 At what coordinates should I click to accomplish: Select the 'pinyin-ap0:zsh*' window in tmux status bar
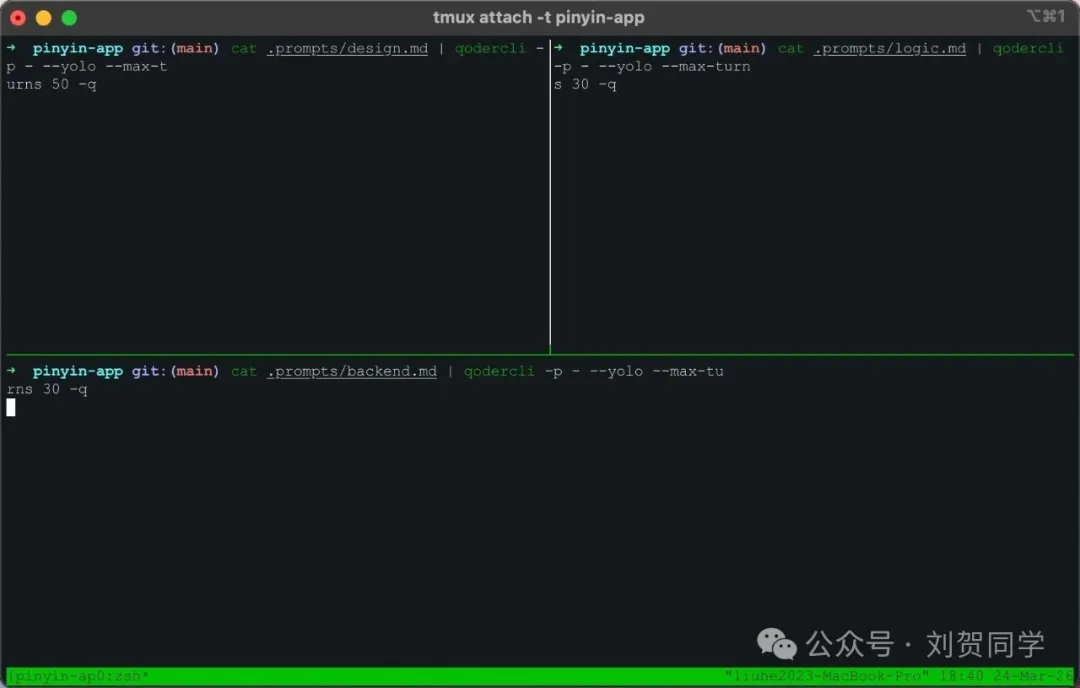click(78, 677)
